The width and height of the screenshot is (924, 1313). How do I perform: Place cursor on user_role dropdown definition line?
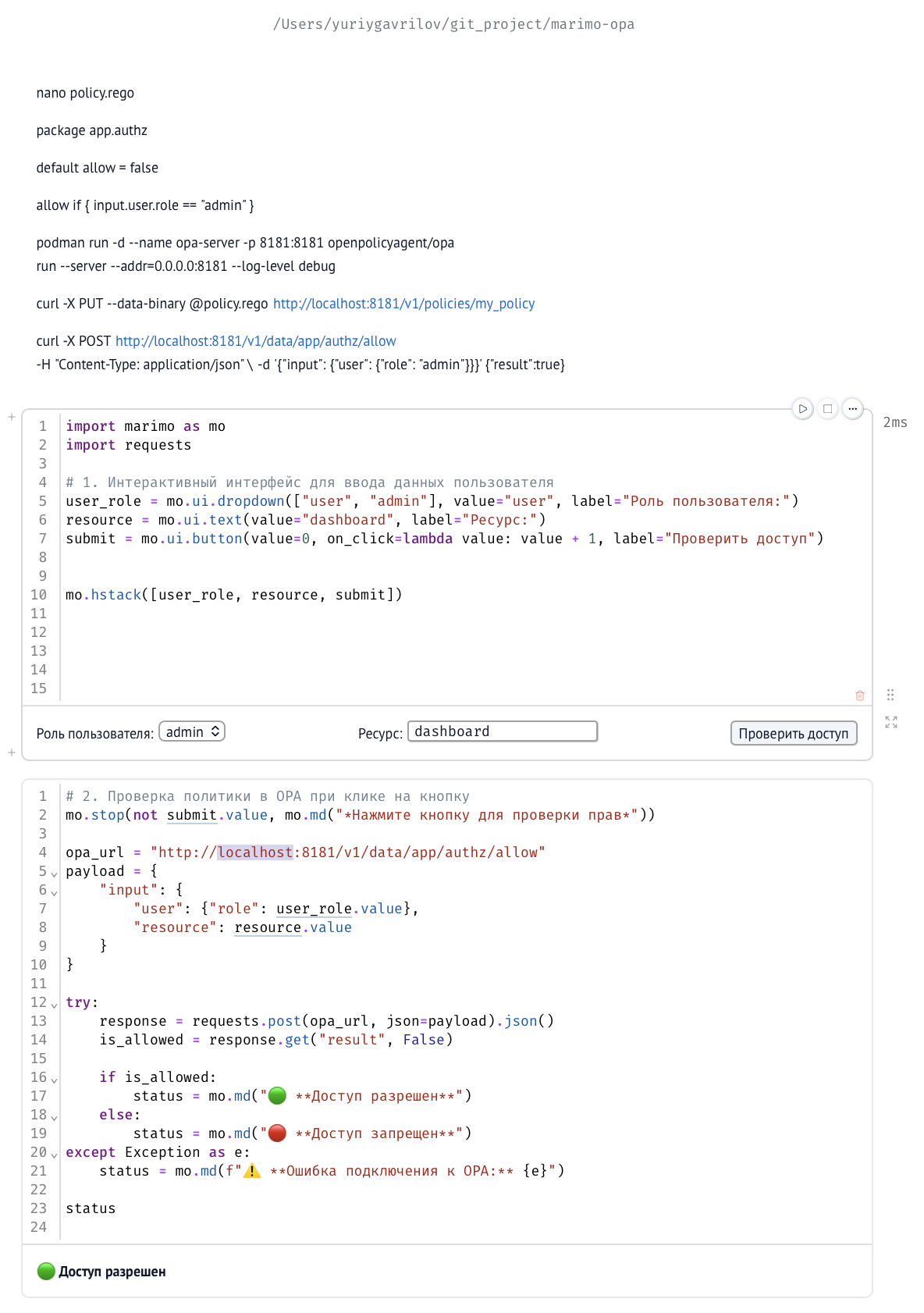tap(432, 501)
